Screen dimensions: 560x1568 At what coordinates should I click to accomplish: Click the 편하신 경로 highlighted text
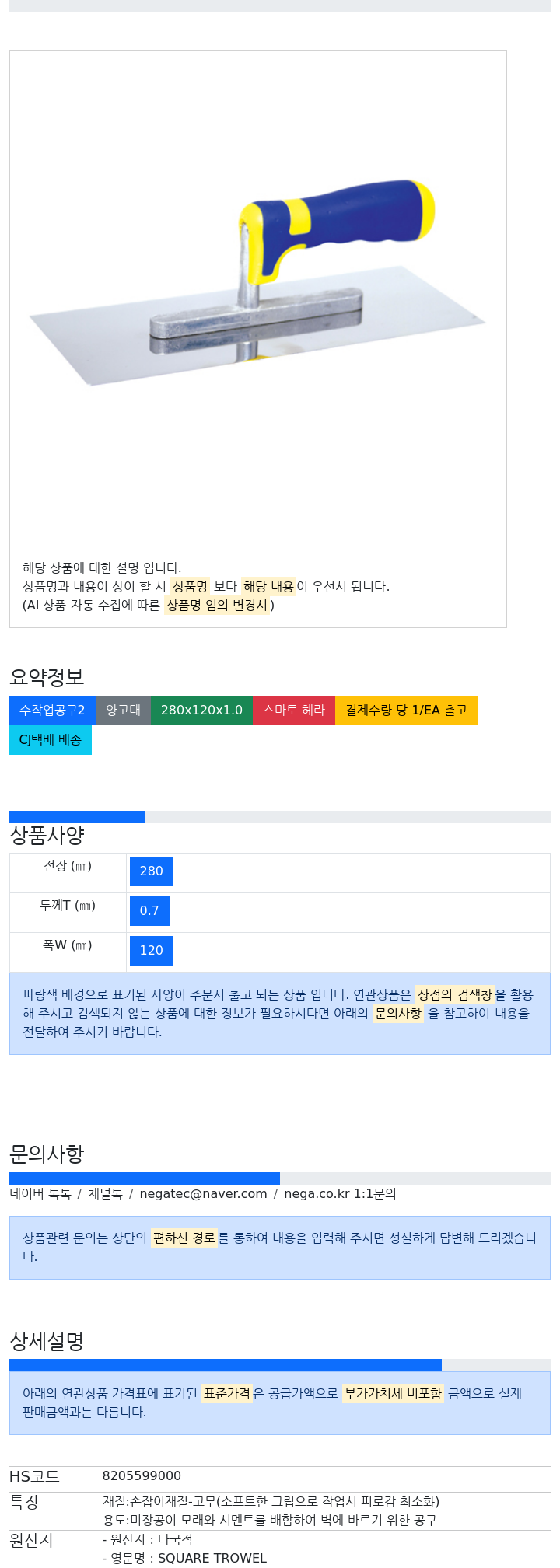tap(184, 1238)
